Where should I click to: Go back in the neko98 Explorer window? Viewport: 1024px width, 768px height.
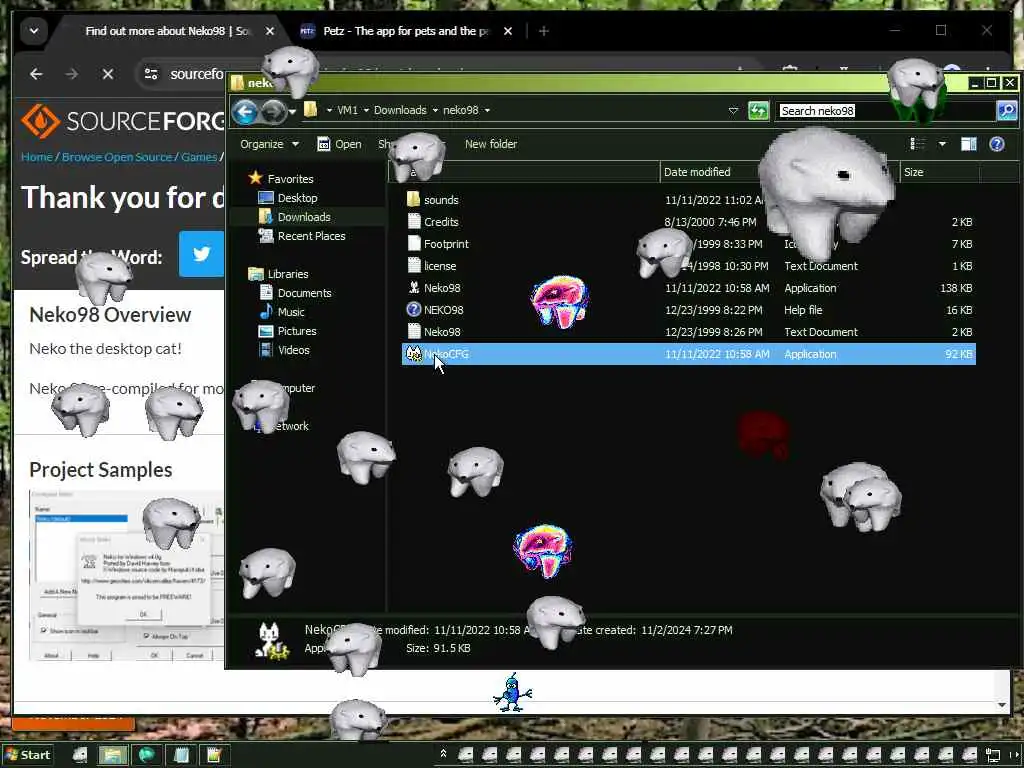click(246, 112)
